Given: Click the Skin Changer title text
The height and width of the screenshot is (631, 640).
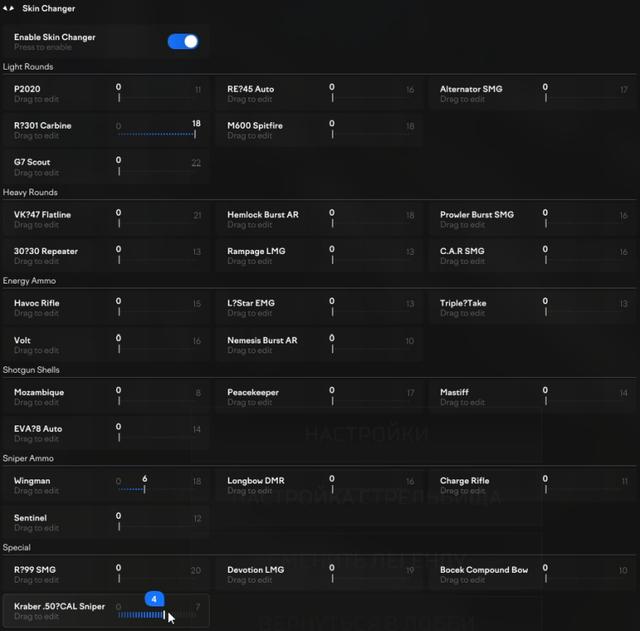Looking at the screenshot, I should [49, 9].
